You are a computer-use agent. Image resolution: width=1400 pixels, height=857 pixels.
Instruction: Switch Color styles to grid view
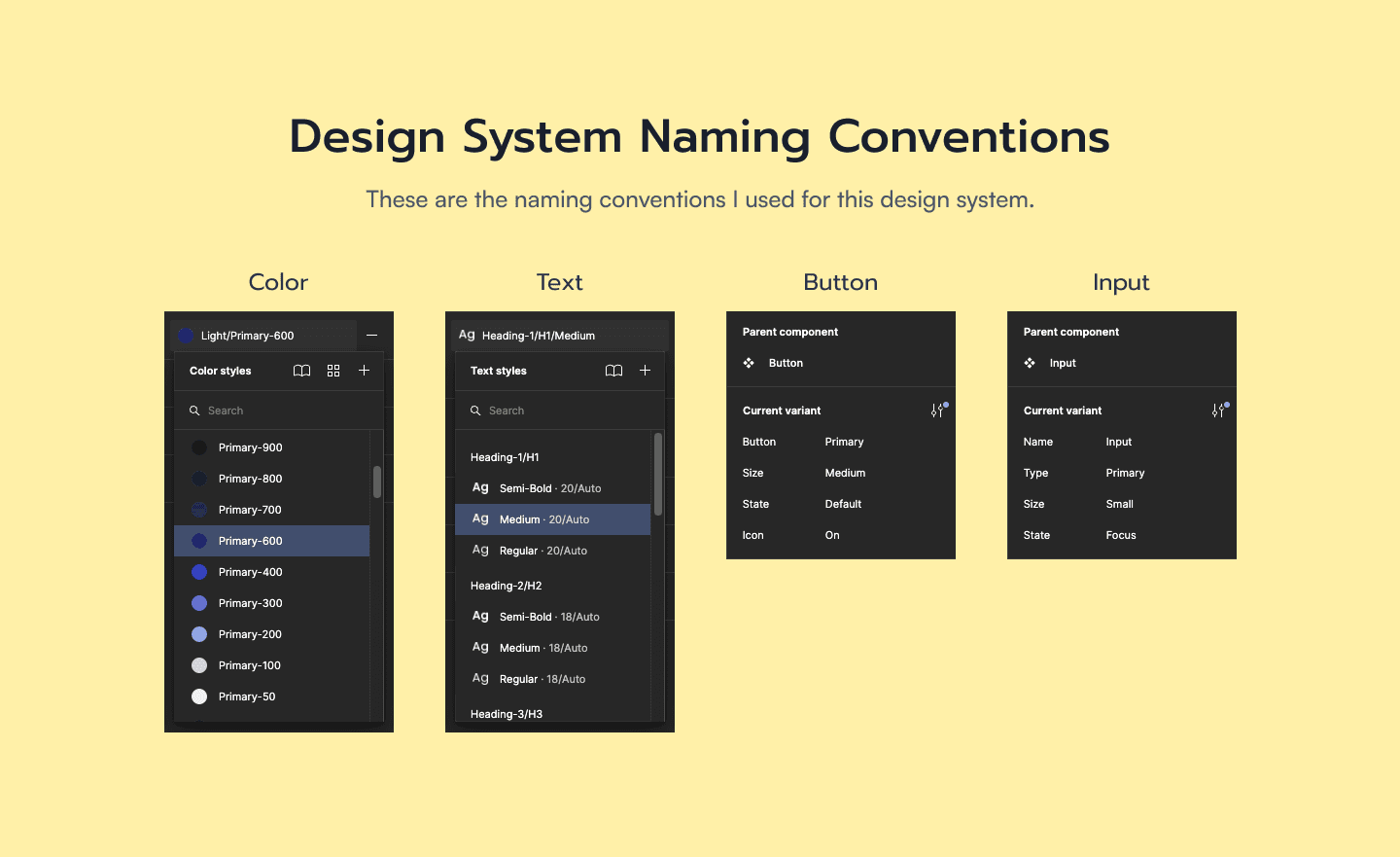333,371
